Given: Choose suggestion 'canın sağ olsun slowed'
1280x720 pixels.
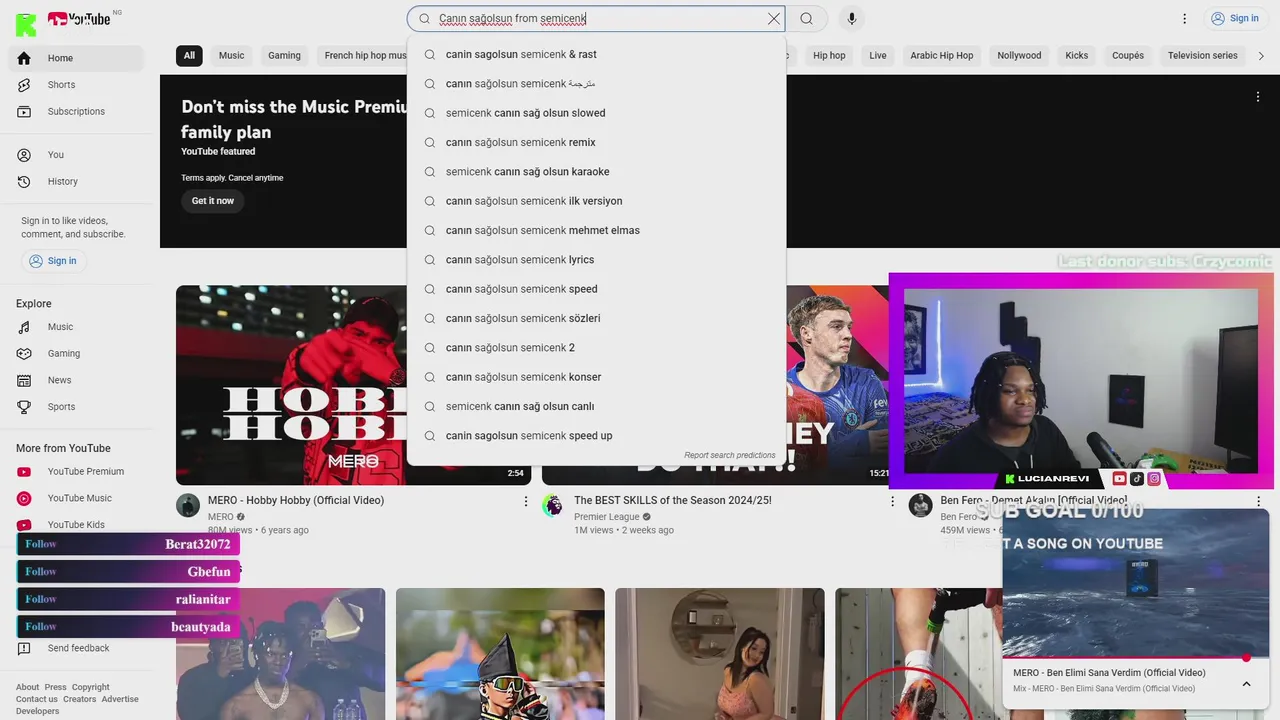Looking at the screenshot, I should coord(596,113).
